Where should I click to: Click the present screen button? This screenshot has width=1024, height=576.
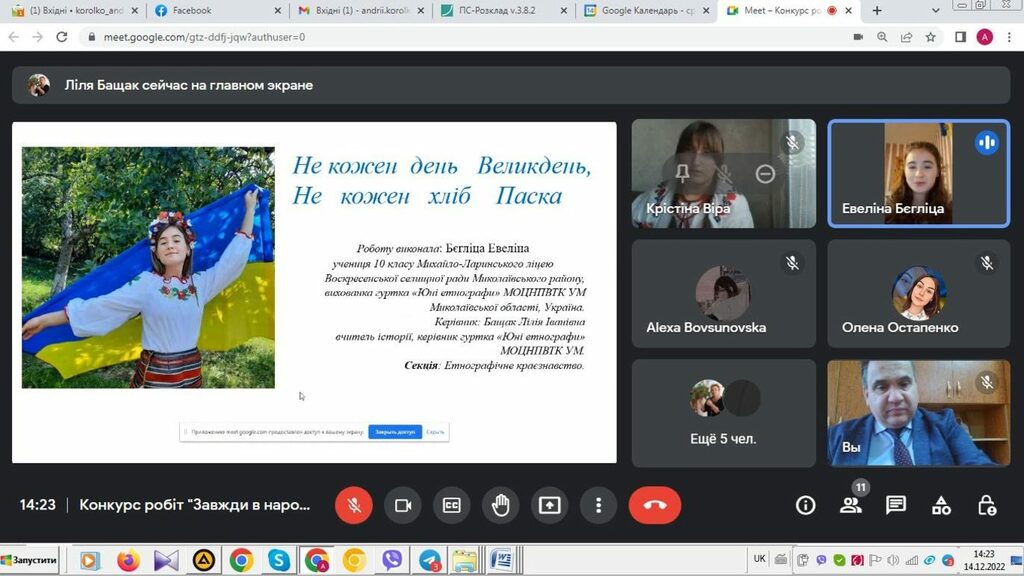click(x=550, y=505)
